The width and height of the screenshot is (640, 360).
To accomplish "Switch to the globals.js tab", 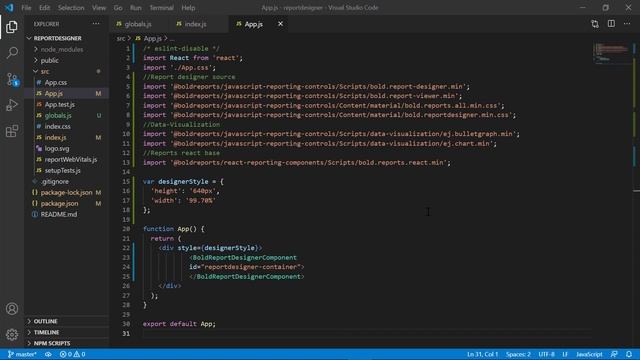I will 138,24.
